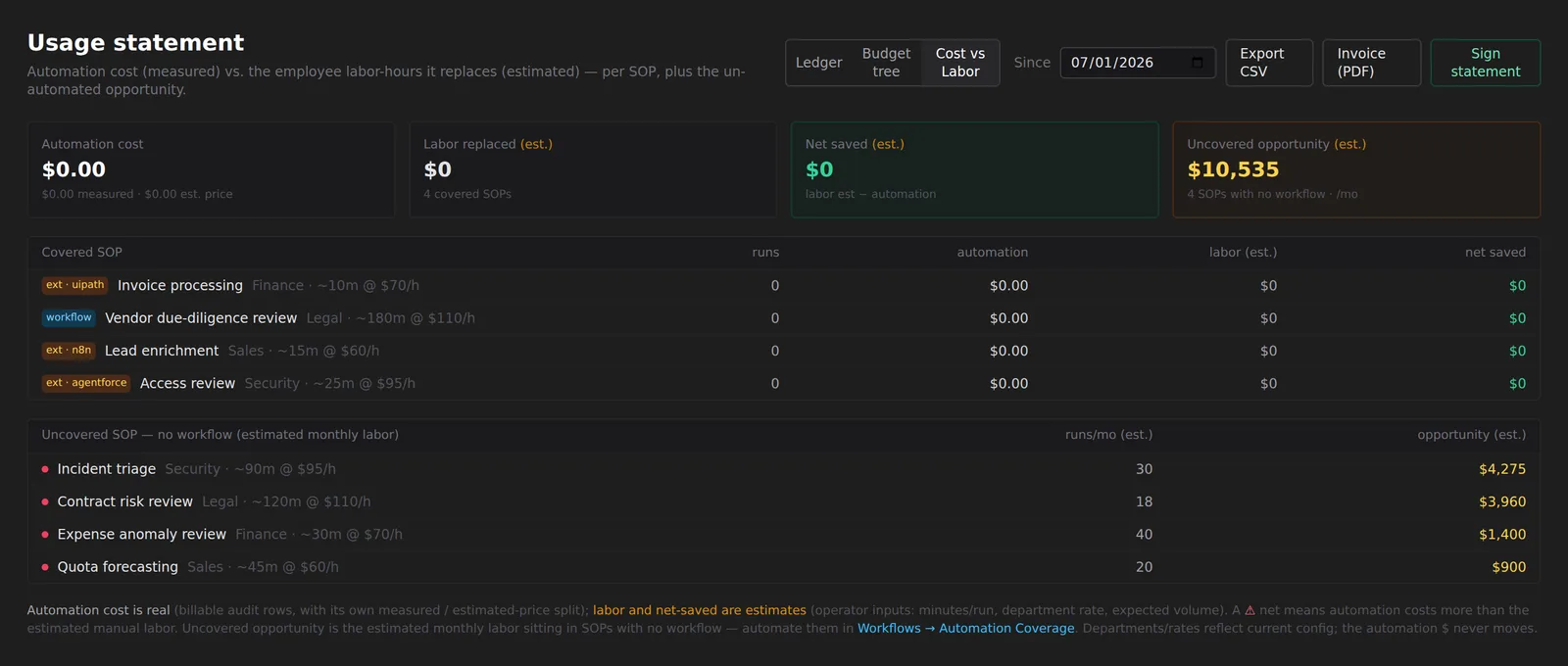
Task: Click the Incident triage SOP name
Action: [x=107, y=469]
